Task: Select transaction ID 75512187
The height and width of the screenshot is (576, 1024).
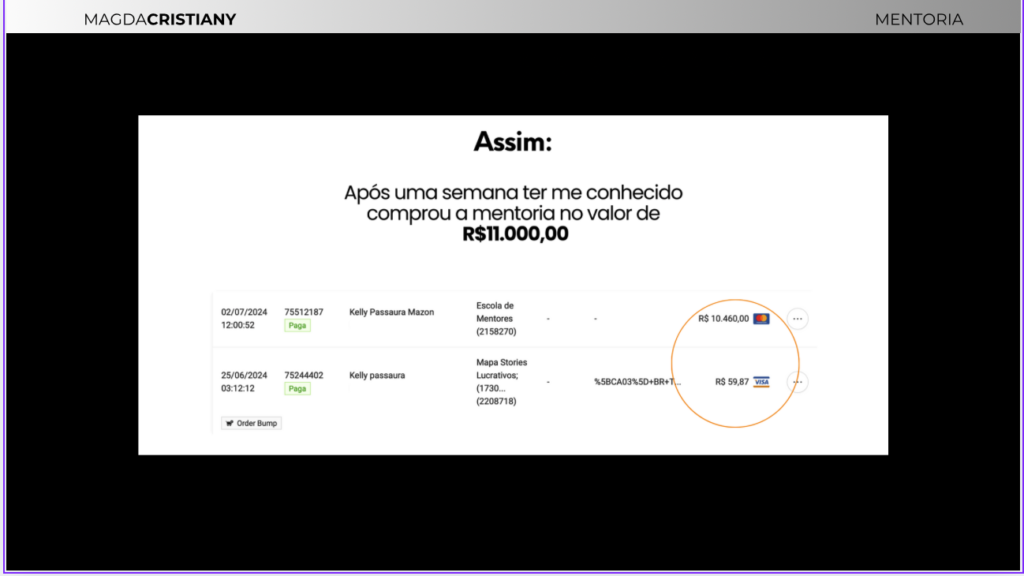Action: coord(304,312)
